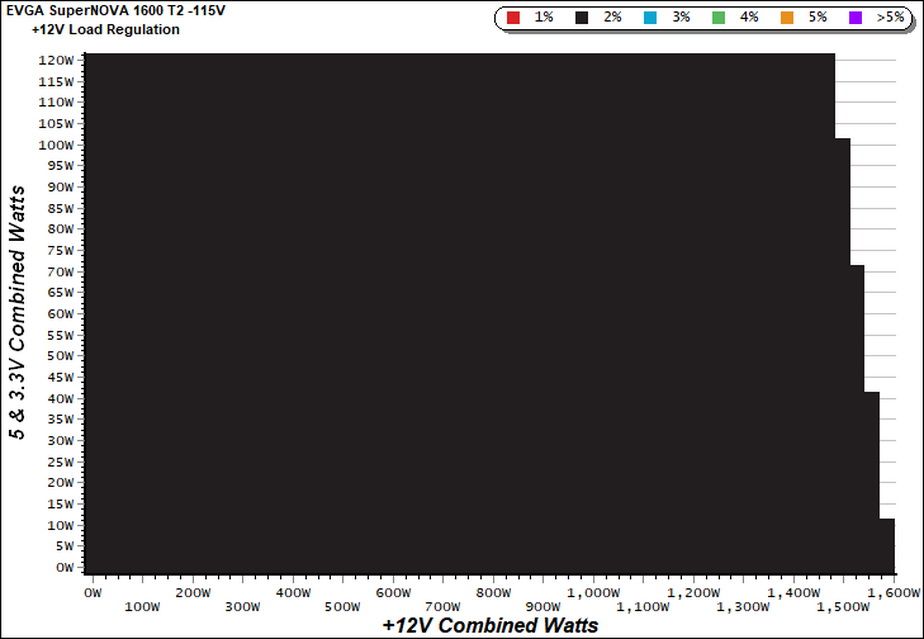This screenshot has width=924, height=639.
Task: Click the red 1% legend swatch
Action: (513, 18)
